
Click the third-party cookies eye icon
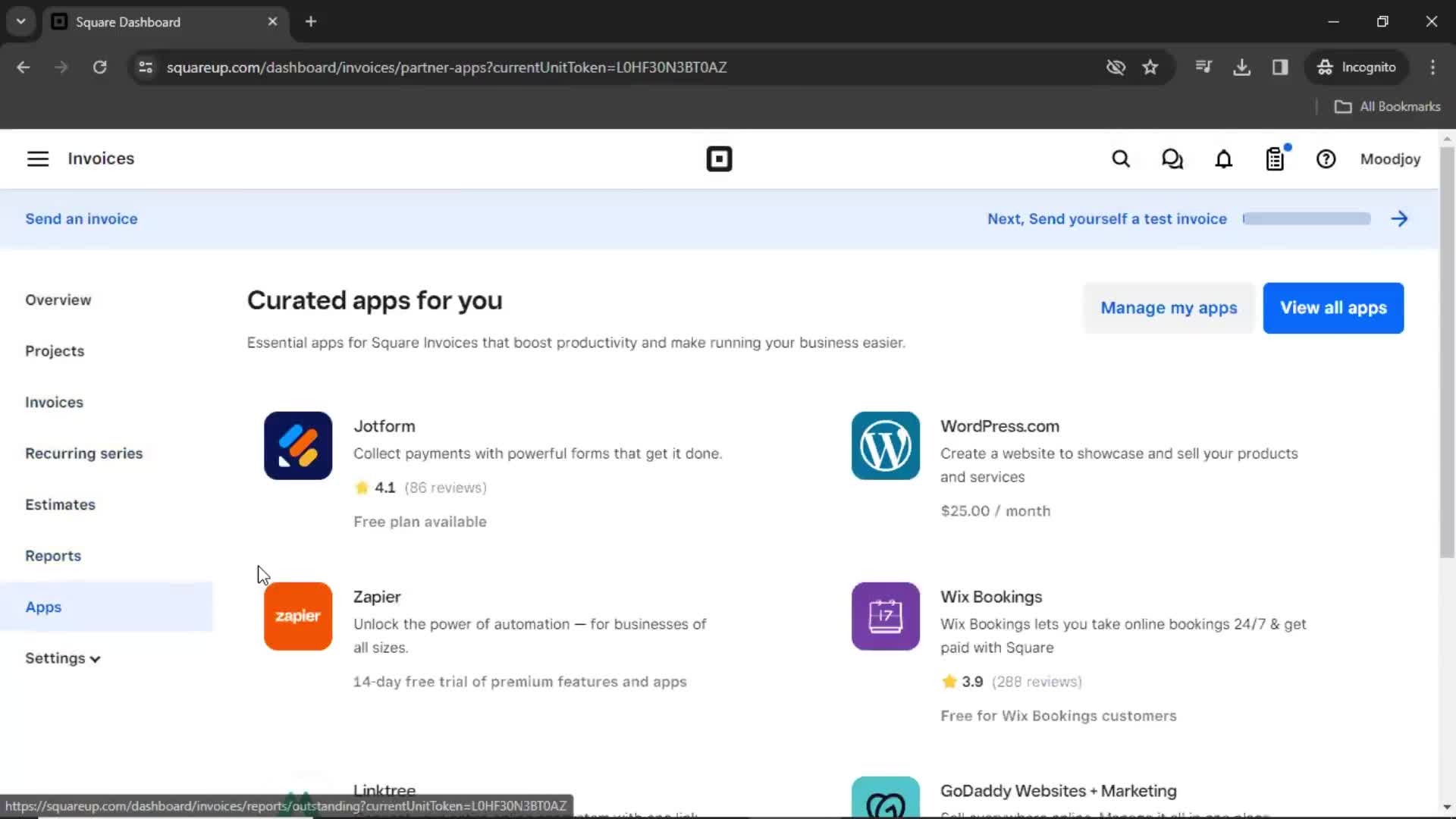pos(1116,67)
